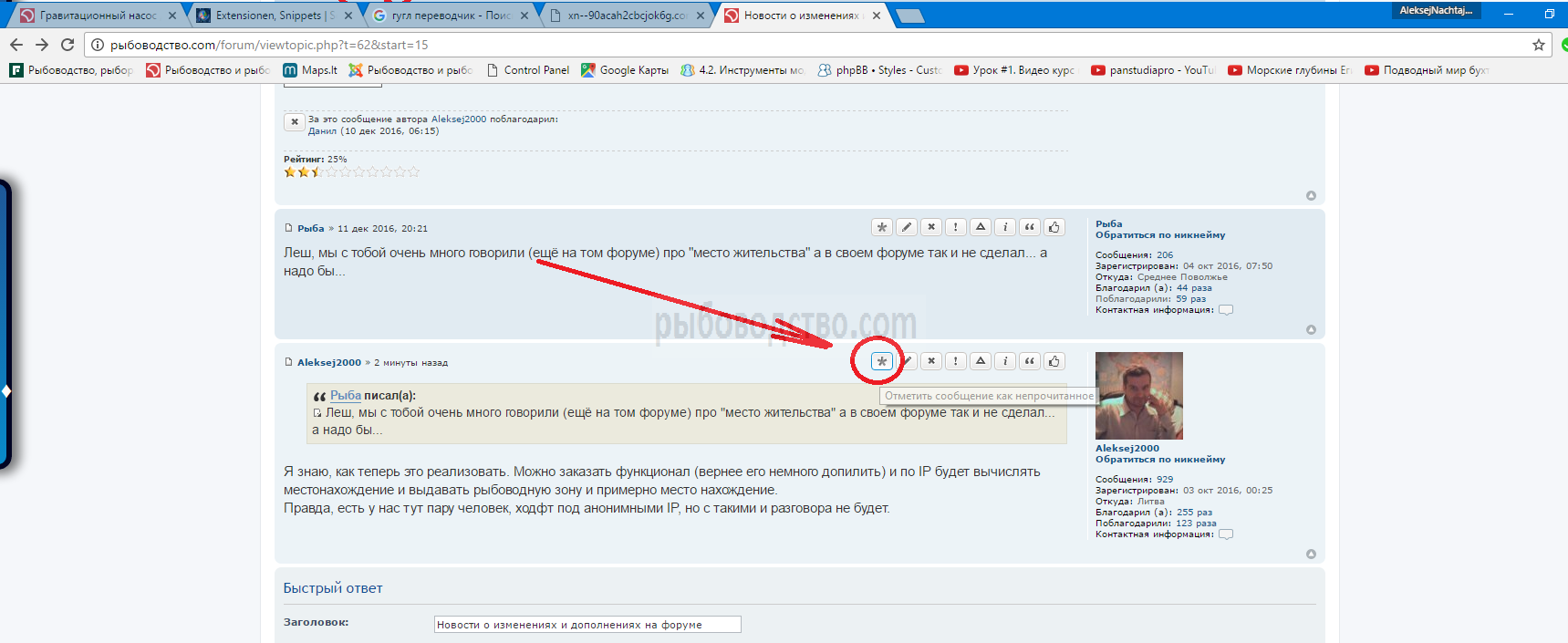Screen dimensions: 1568x643
Task: Open the info icon on Рыба's post
Action: pos(1005,227)
